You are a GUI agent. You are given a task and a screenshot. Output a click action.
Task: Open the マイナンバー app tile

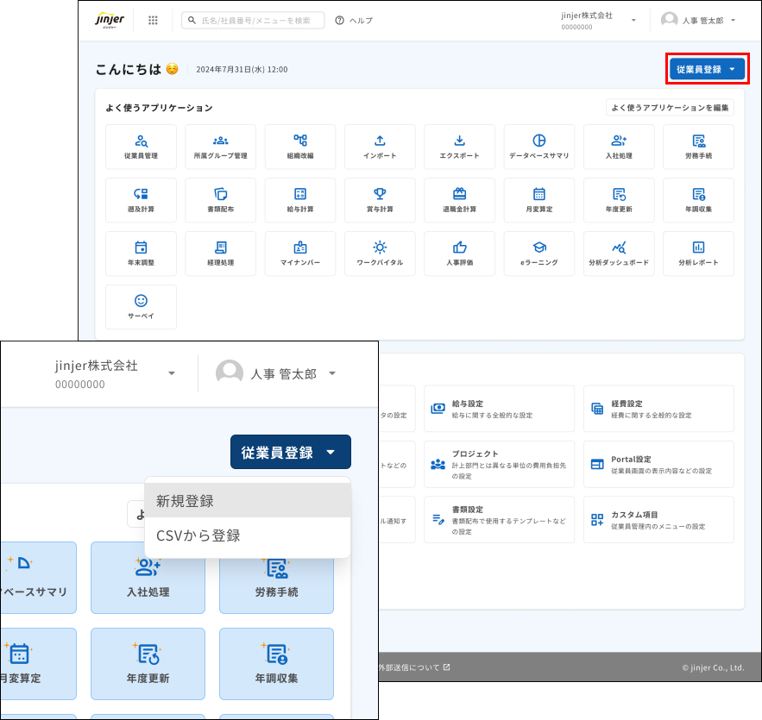(300, 254)
